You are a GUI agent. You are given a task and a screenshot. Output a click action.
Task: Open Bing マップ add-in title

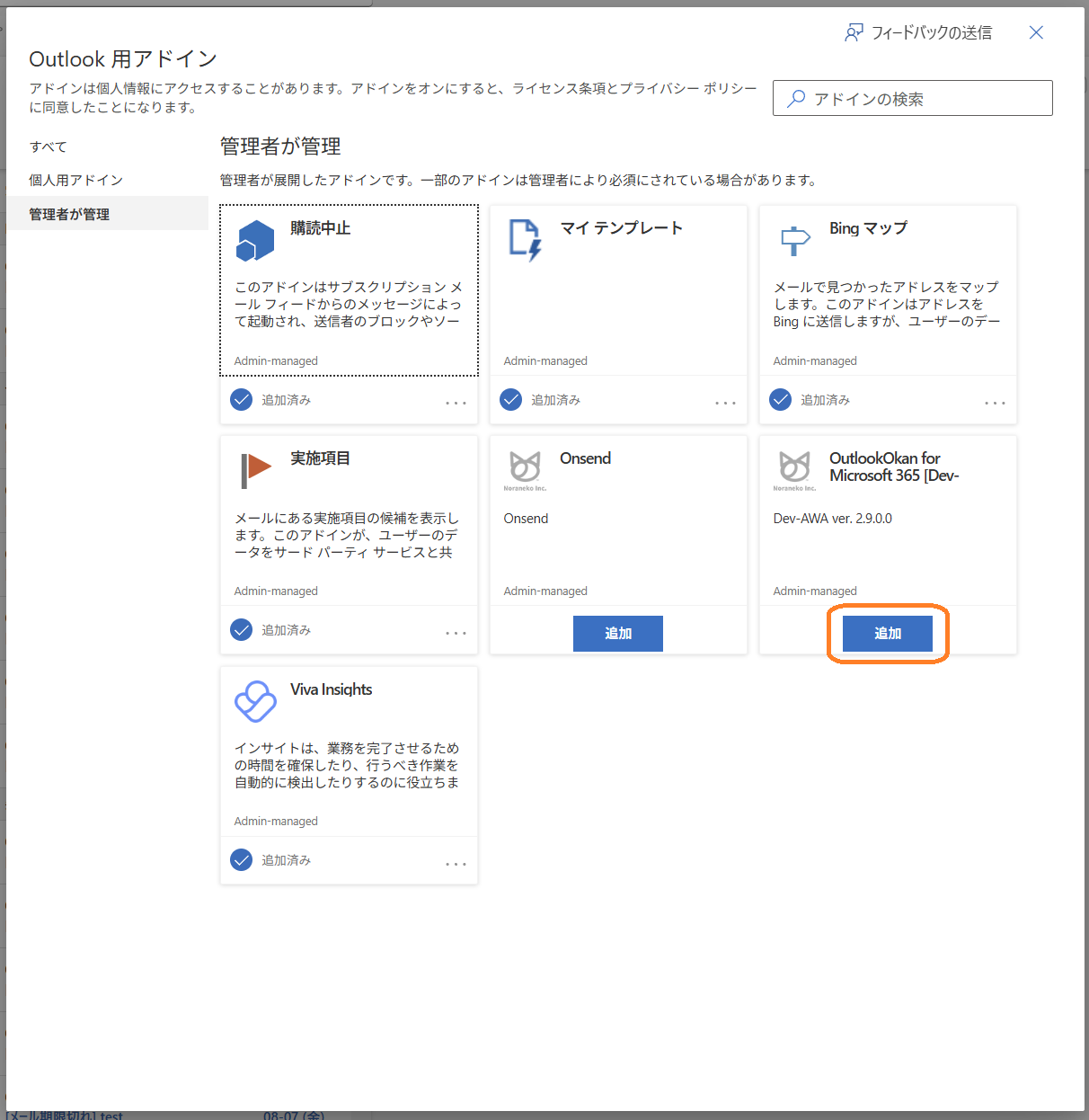pos(868,228)
